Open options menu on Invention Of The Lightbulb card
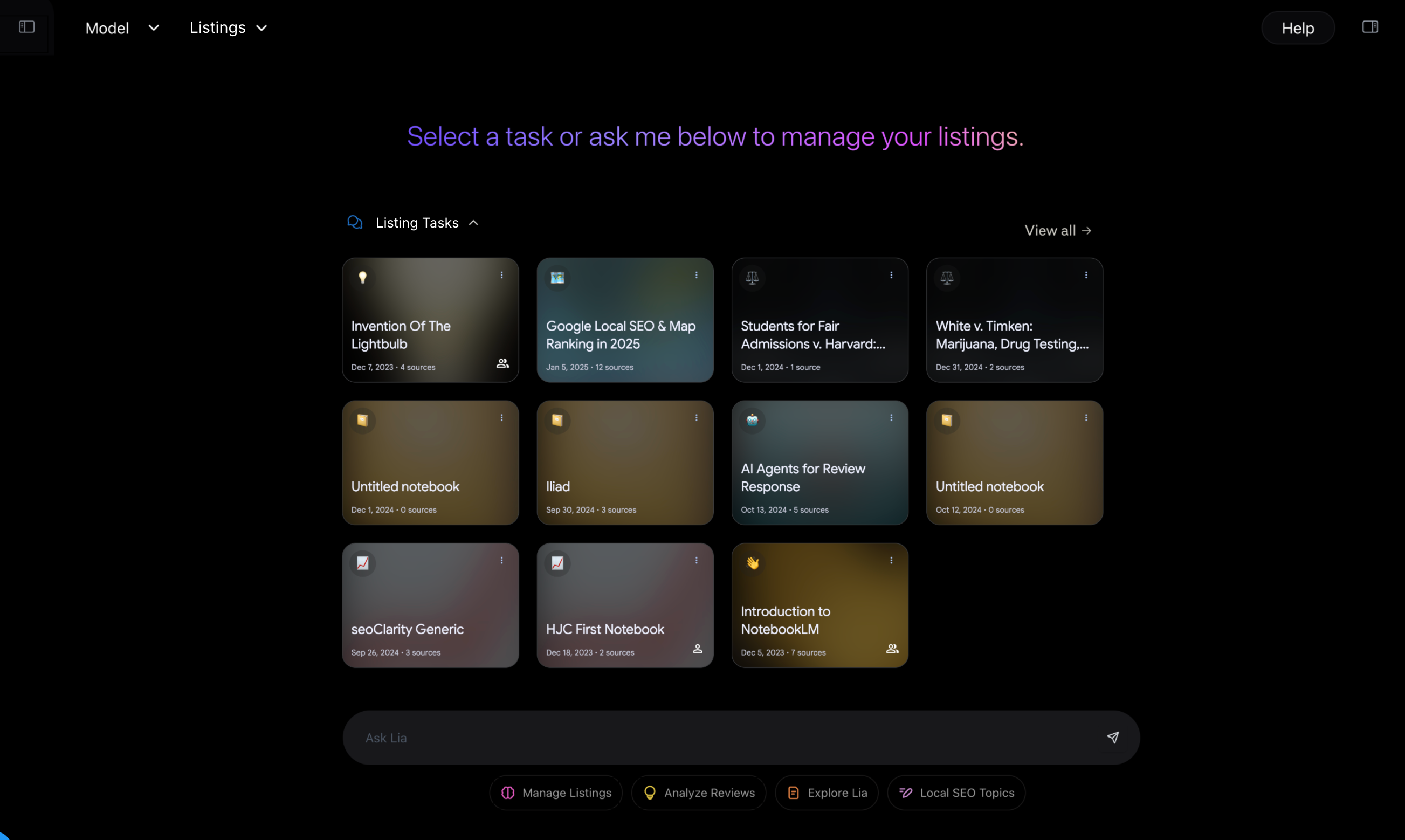Screen dimensions: 1405x840 point(501,275)
